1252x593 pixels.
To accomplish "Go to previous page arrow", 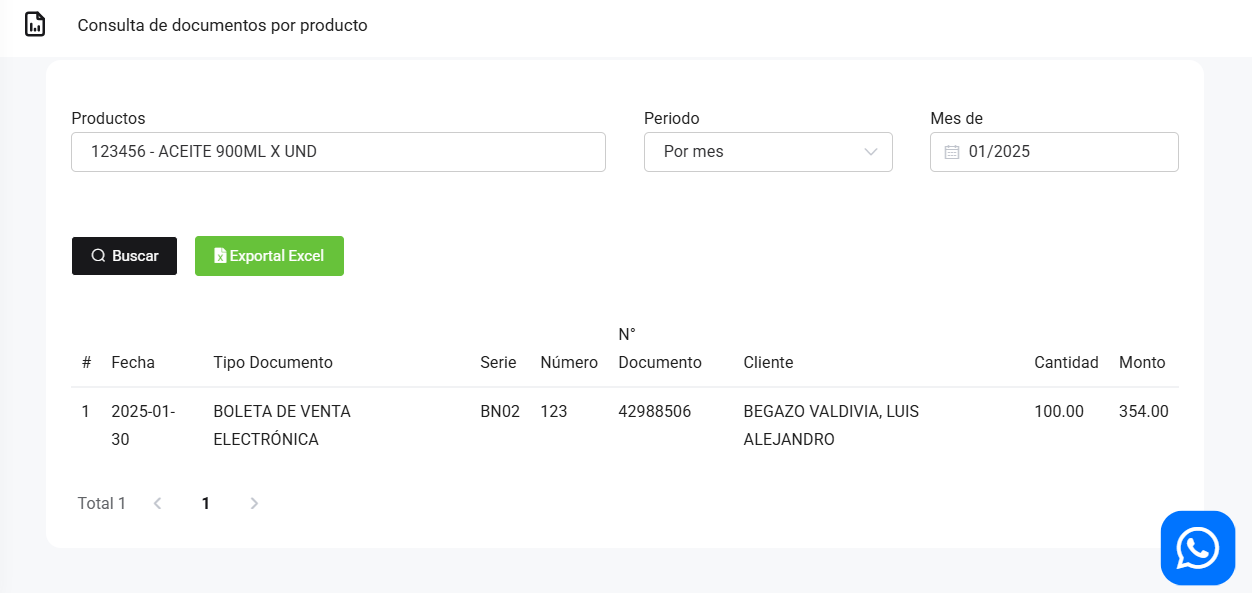I will 157,503.
